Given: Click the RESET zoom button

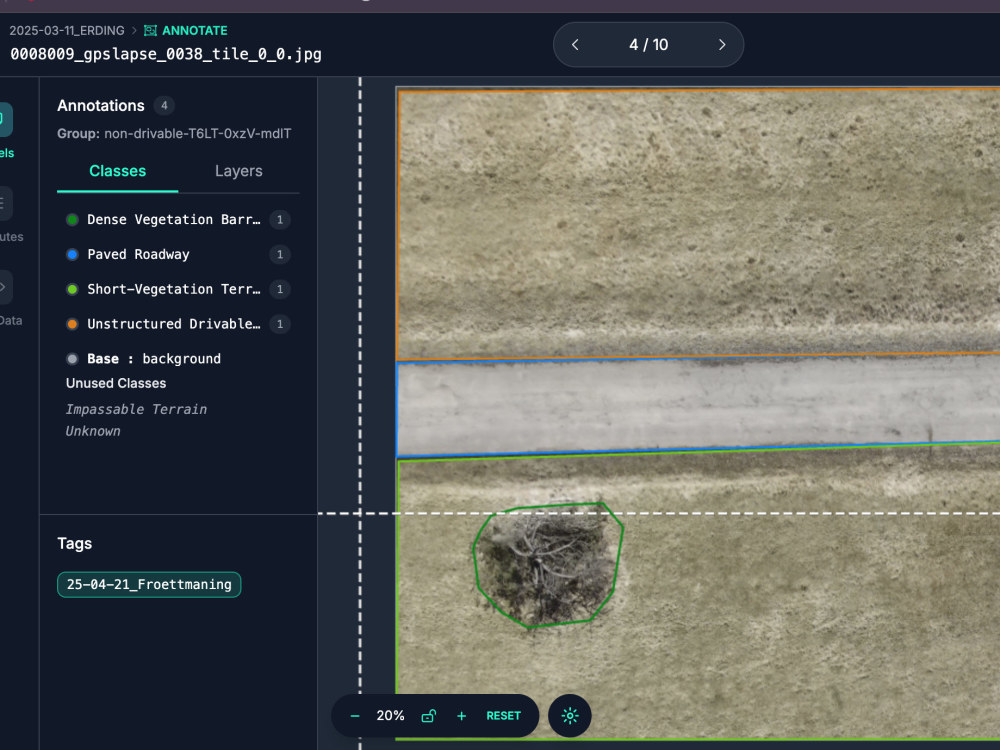Looking at the screenshot, I should coord(503,716).
